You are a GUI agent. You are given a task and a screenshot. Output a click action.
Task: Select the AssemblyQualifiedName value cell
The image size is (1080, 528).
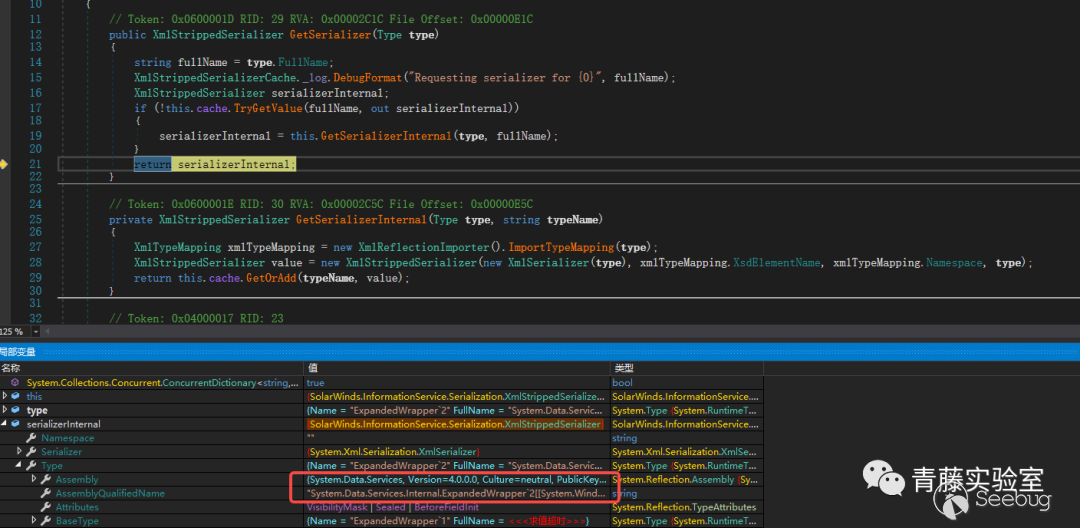455,494
